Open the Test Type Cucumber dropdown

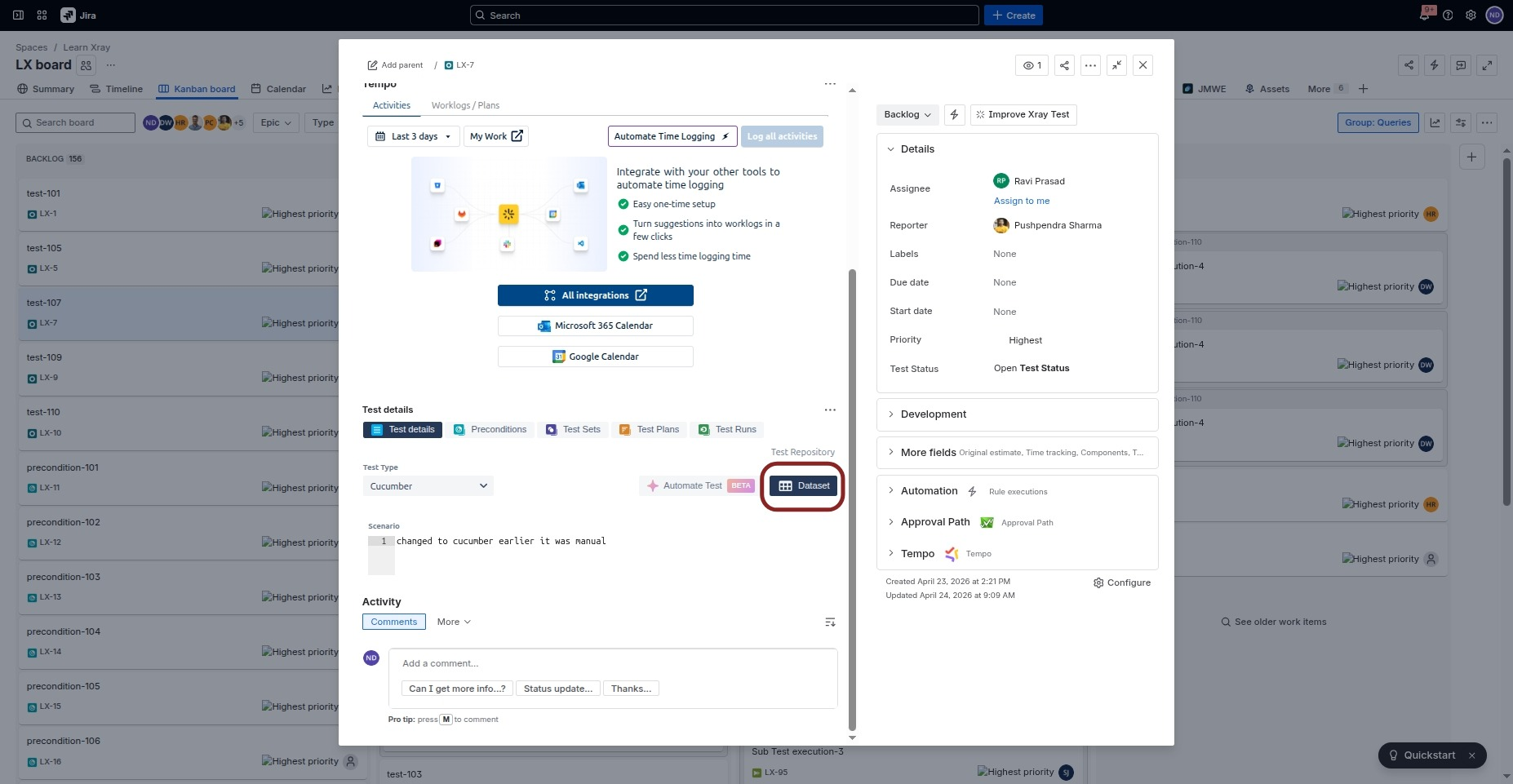tap(428, 486)
